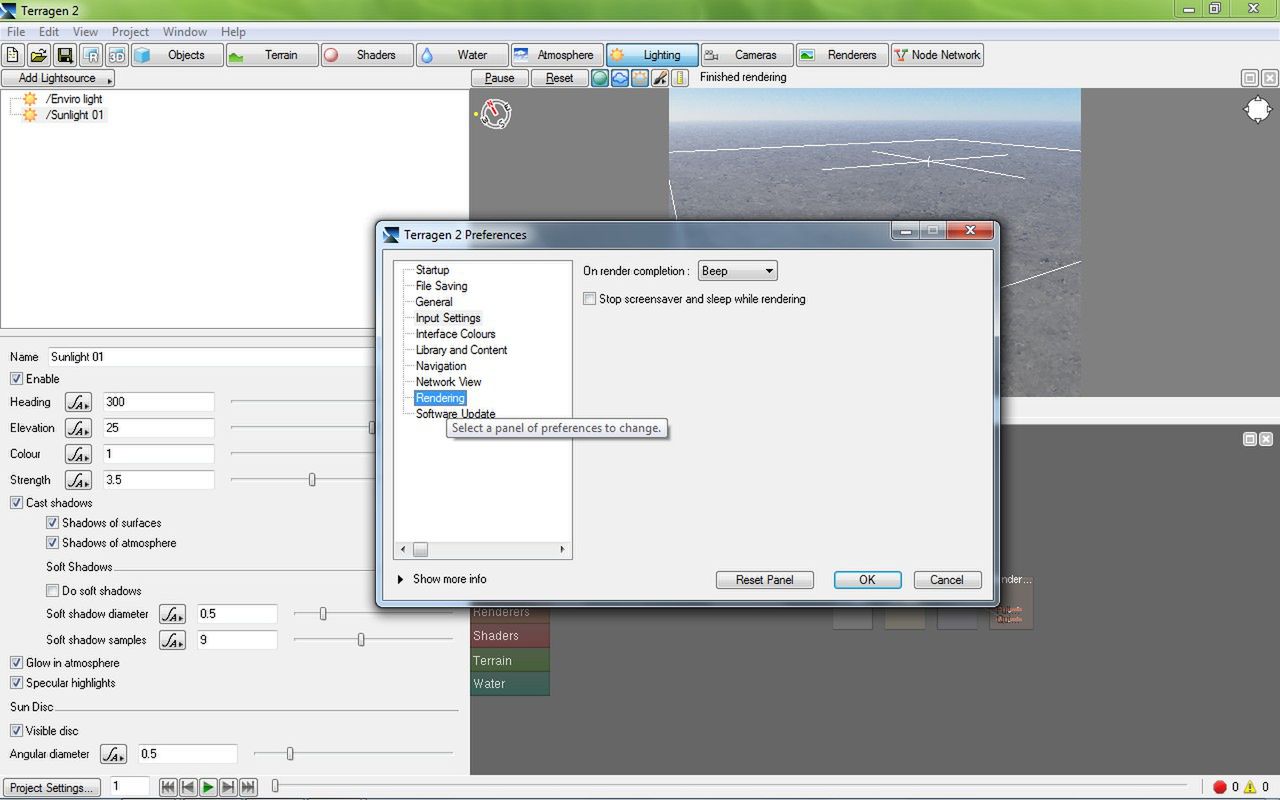This screenshot has width=1280, height=800.
Task: Toggle Shadows of atmosphere checkbox
Action: 52,543
